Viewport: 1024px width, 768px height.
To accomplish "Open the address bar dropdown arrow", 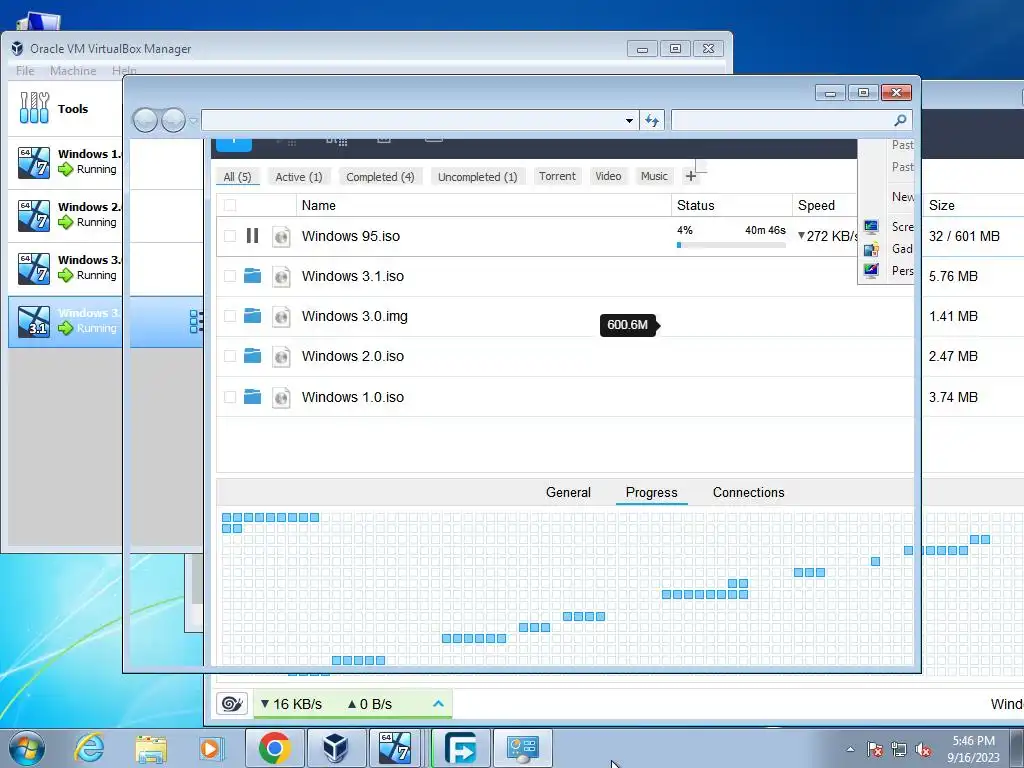I will (629, 121).
